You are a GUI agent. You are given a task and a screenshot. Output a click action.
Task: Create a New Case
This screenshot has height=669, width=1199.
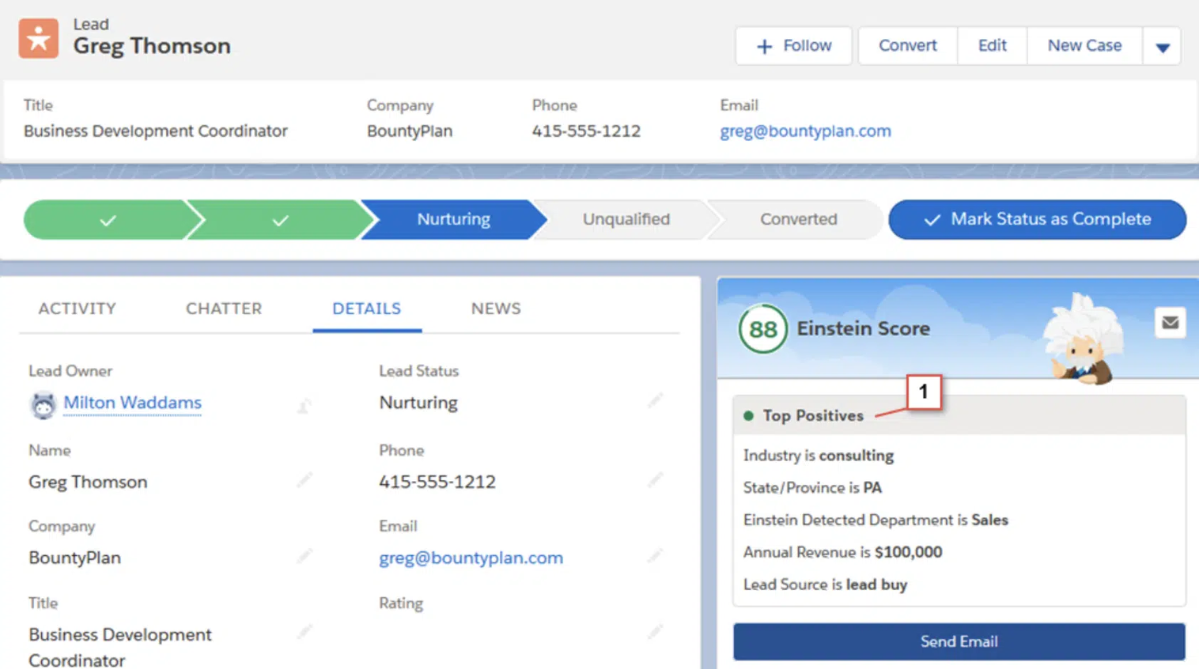click(x=1084, y=46)
